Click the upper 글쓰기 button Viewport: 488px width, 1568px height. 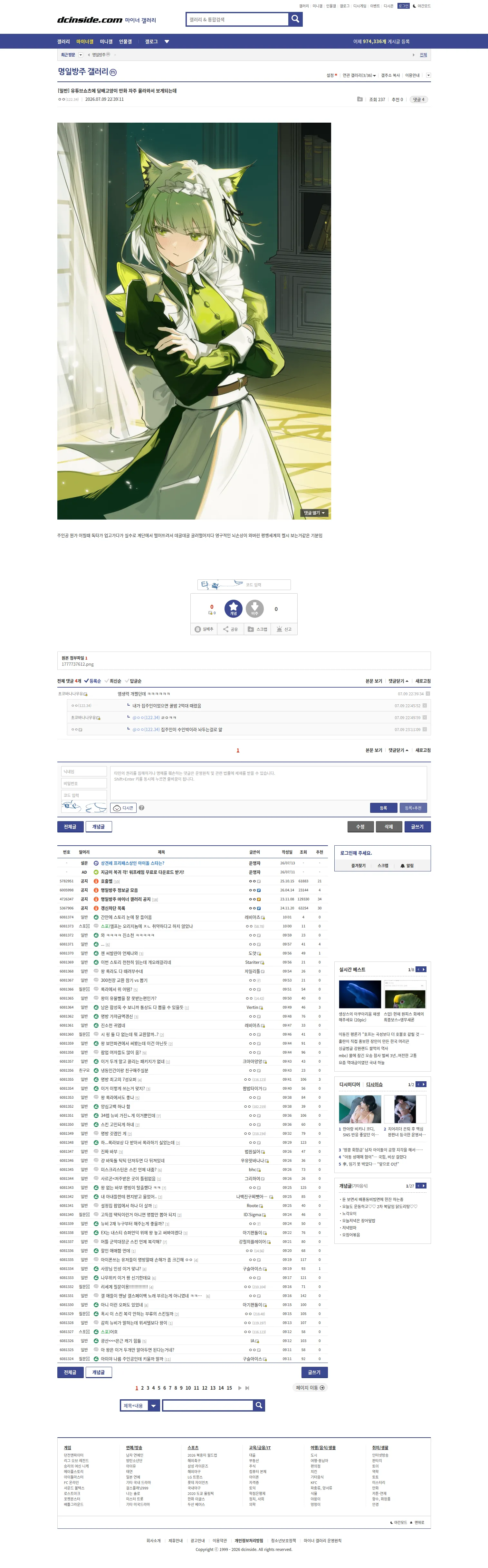click(x=417, y=827)
